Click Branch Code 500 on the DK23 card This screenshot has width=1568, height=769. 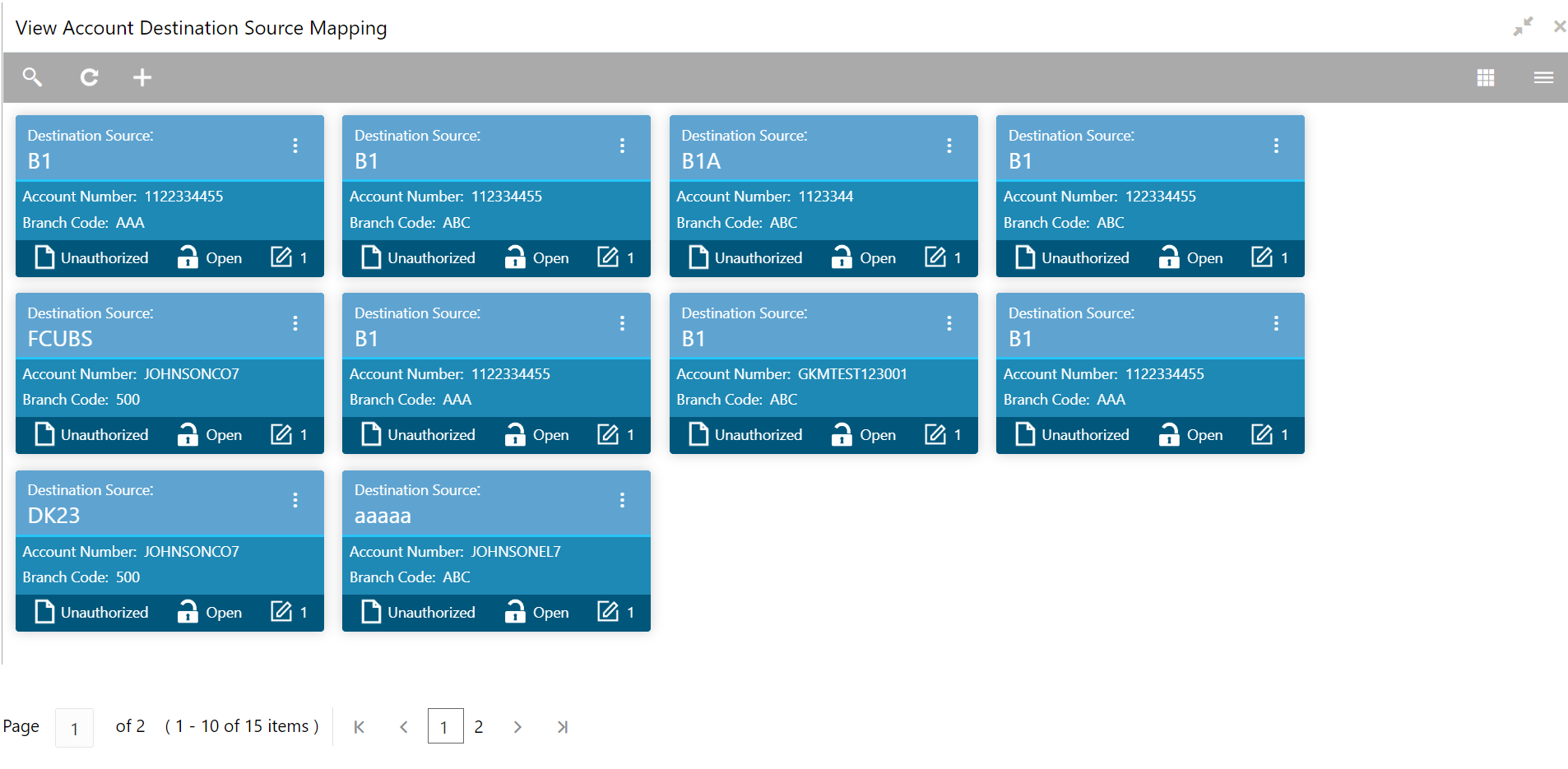coord(81,577)
